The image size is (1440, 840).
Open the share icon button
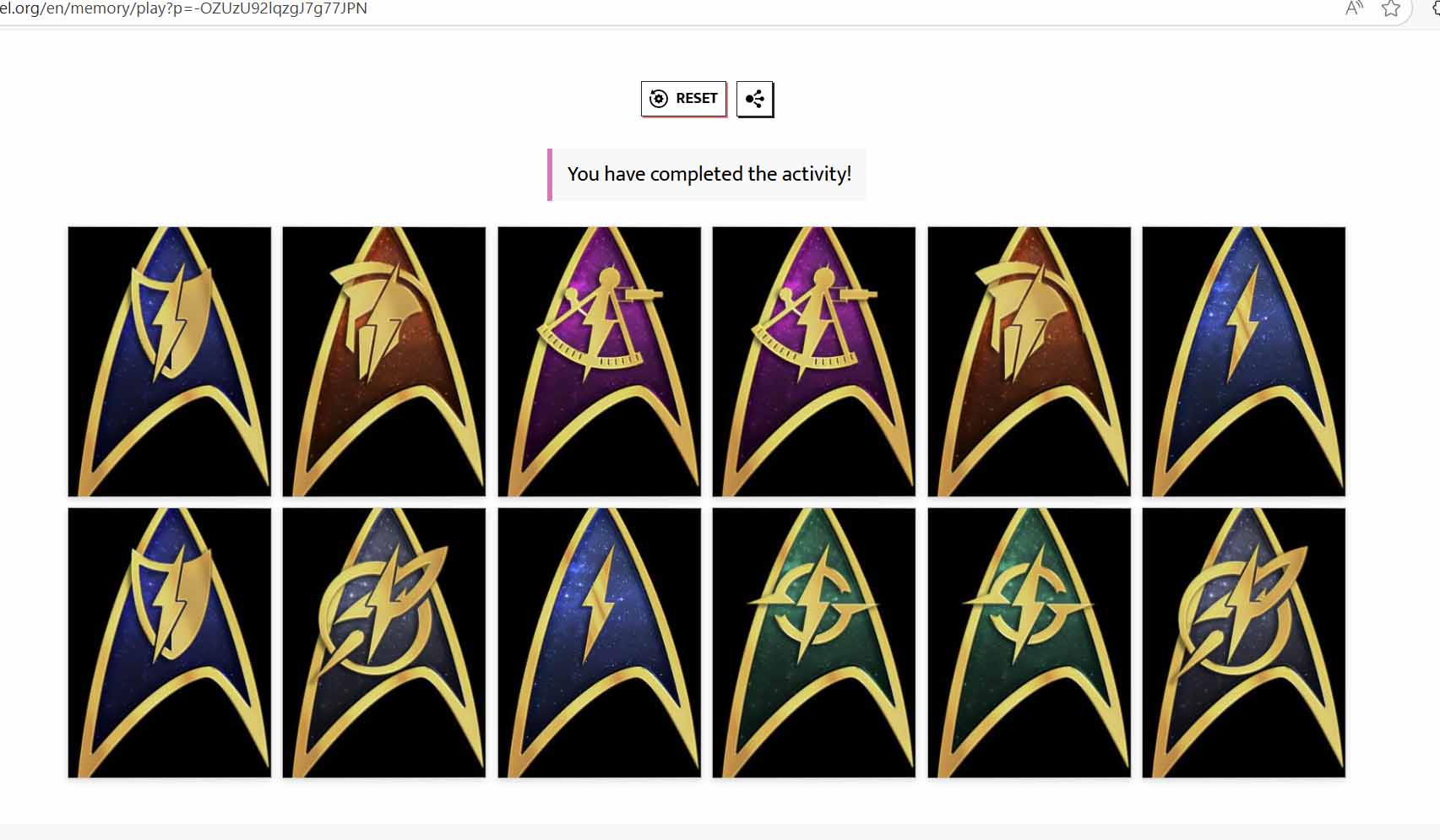pos(754,99)
